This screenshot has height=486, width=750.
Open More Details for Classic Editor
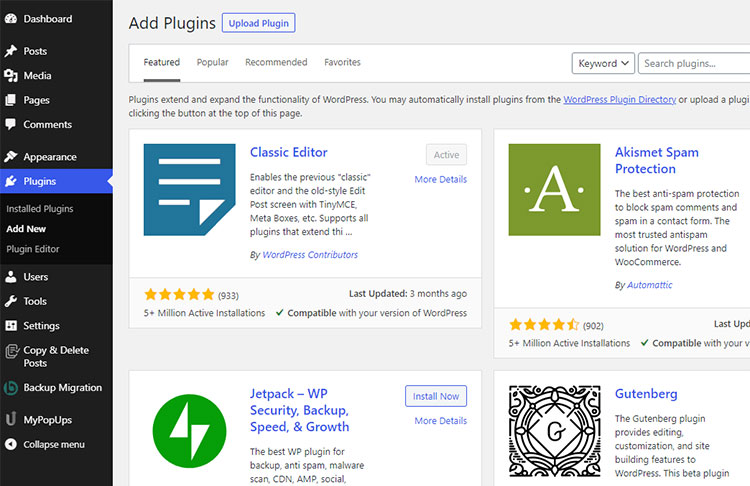441,179
